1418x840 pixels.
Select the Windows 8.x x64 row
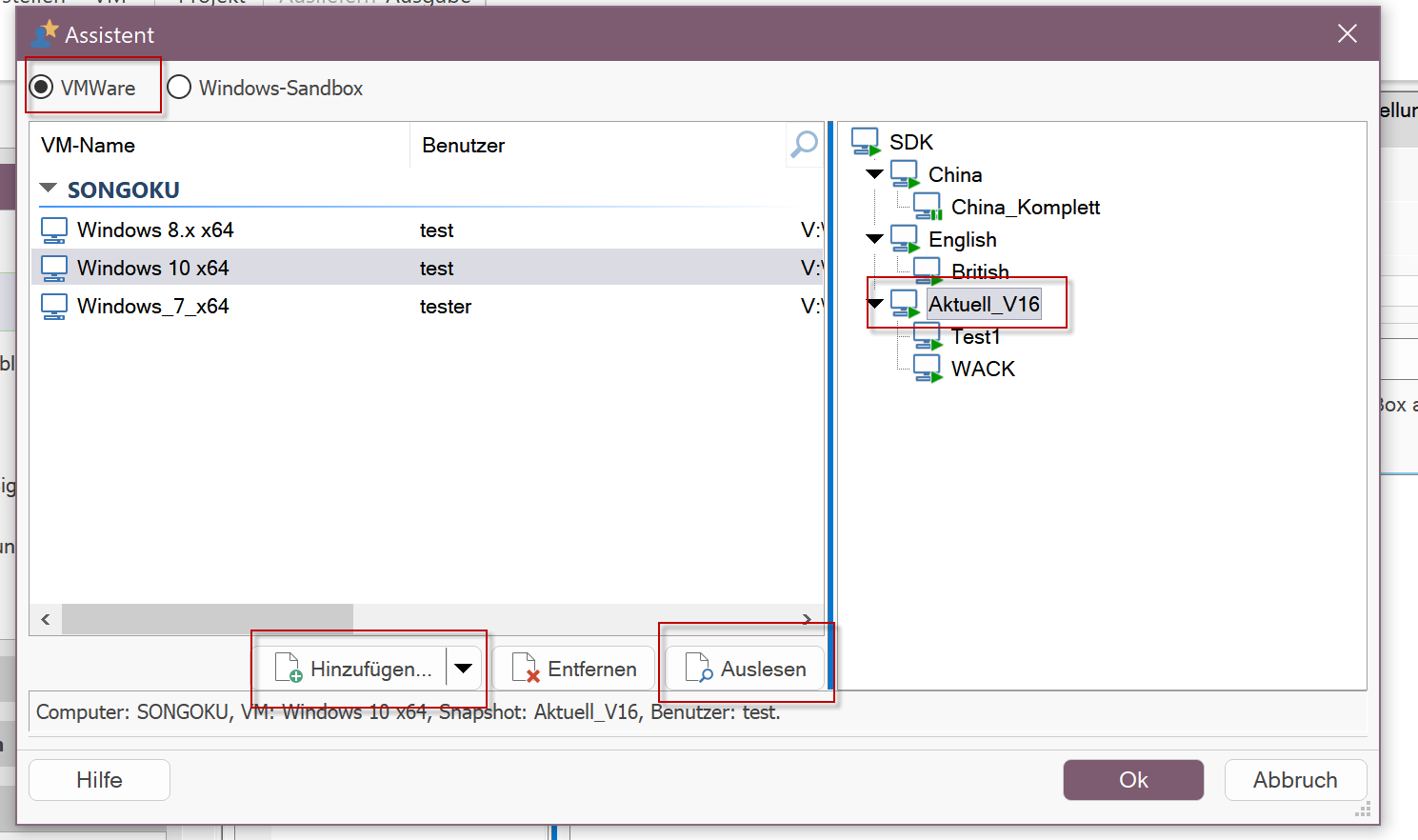[x=428, y=230]
